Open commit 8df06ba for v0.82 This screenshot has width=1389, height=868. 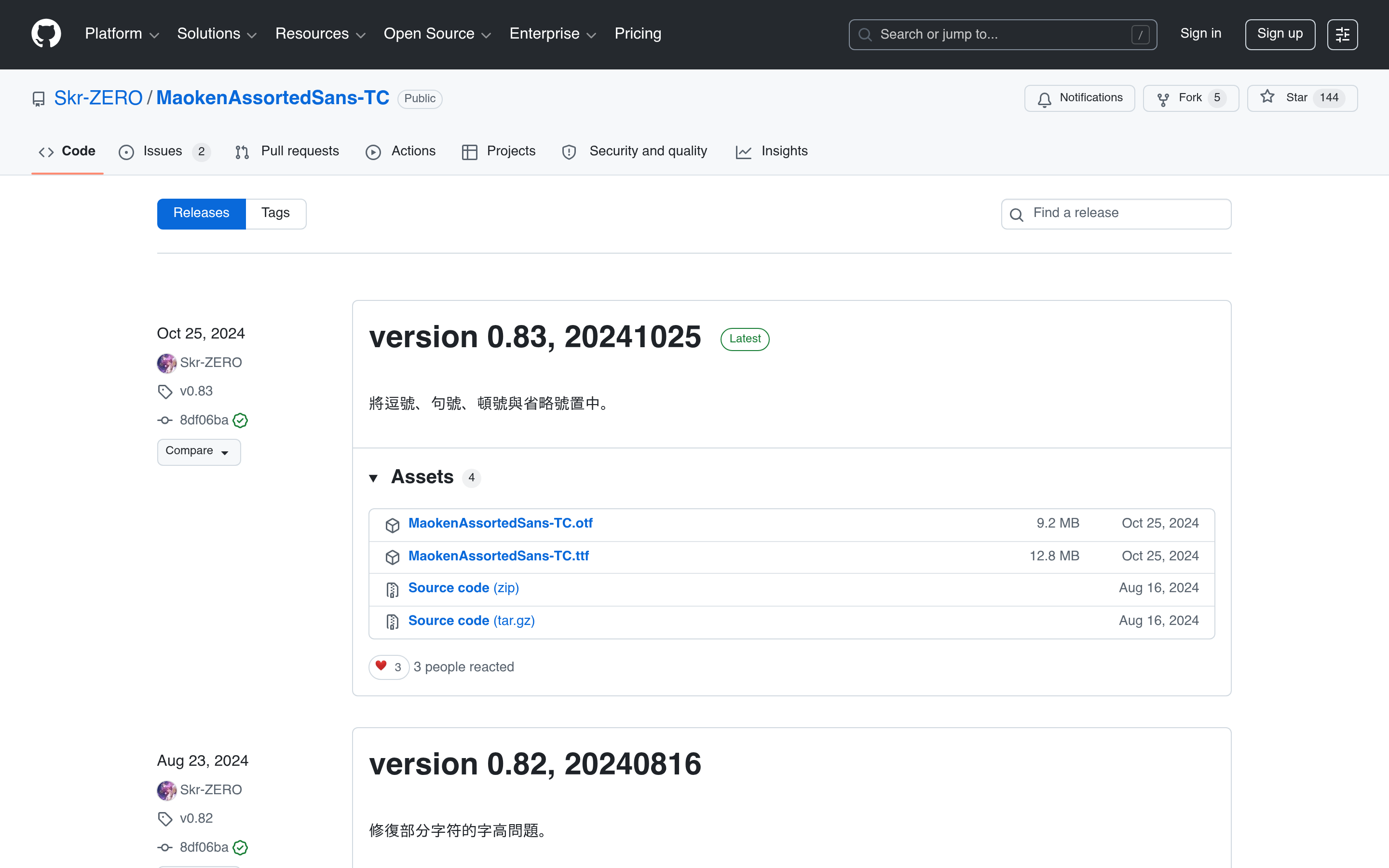[x=204, y=847]
